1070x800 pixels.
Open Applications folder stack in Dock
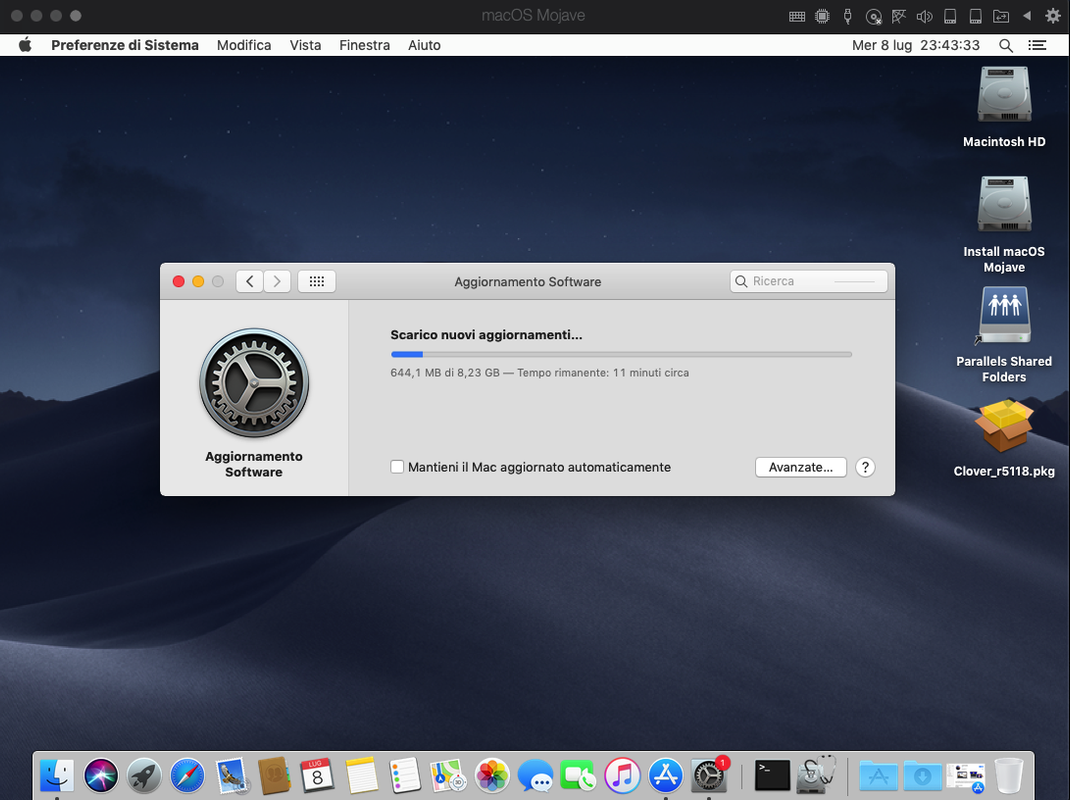878,776
